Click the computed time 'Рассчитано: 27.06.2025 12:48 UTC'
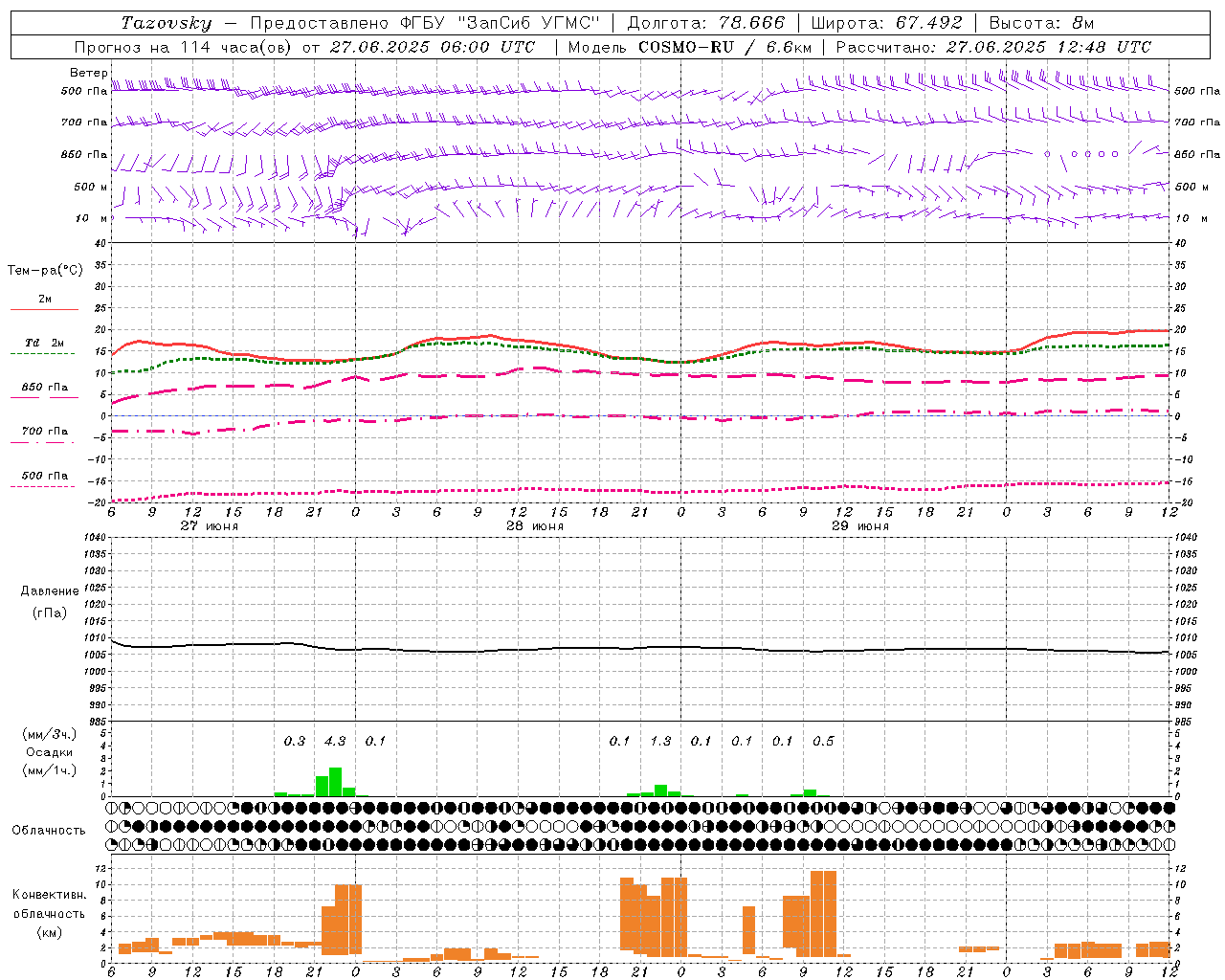Screen dimensions: 1225x980 pyautogui.click(x=993, y=47)
